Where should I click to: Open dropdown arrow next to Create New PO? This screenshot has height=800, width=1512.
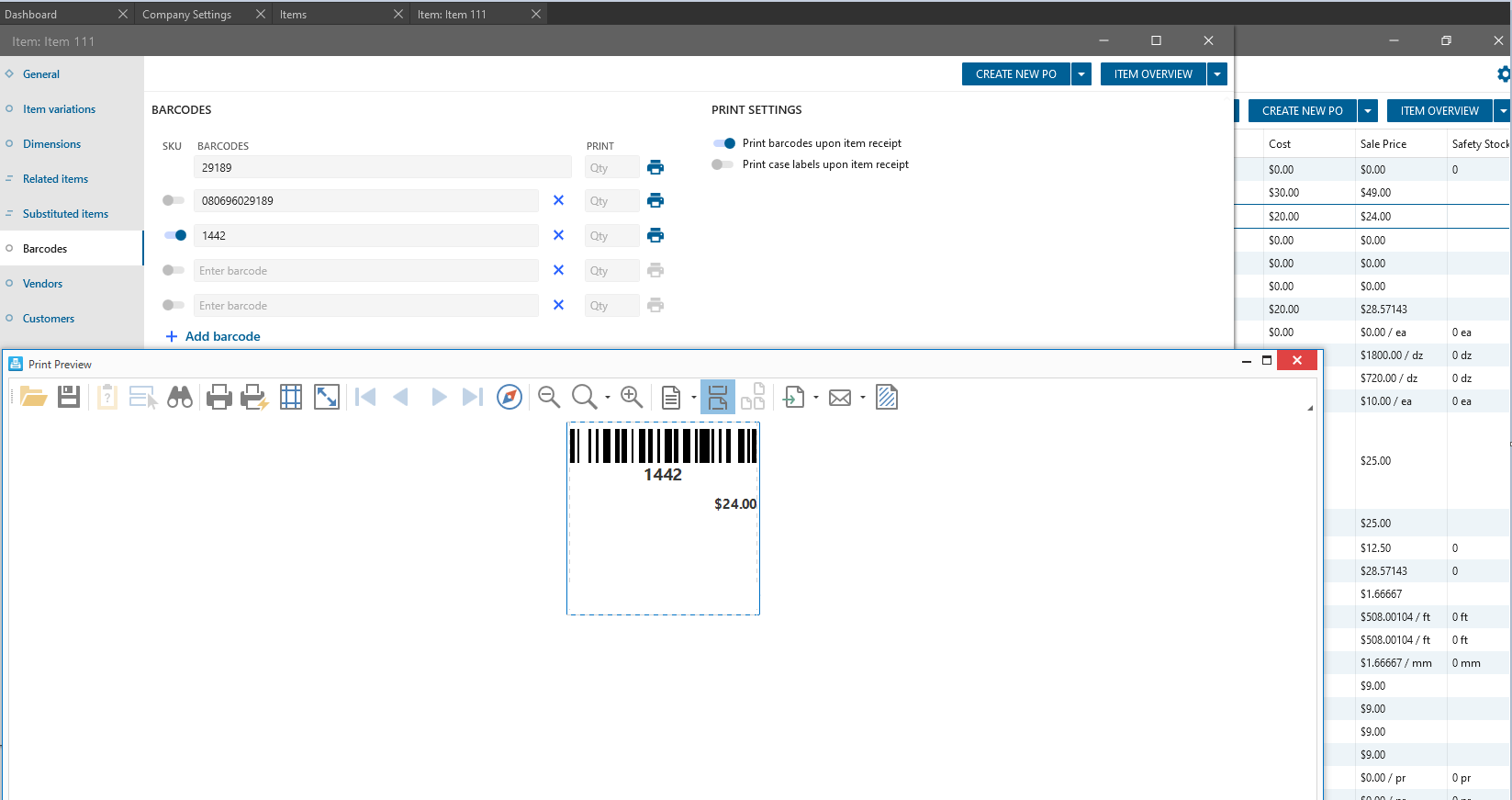tap(1082, 74)
